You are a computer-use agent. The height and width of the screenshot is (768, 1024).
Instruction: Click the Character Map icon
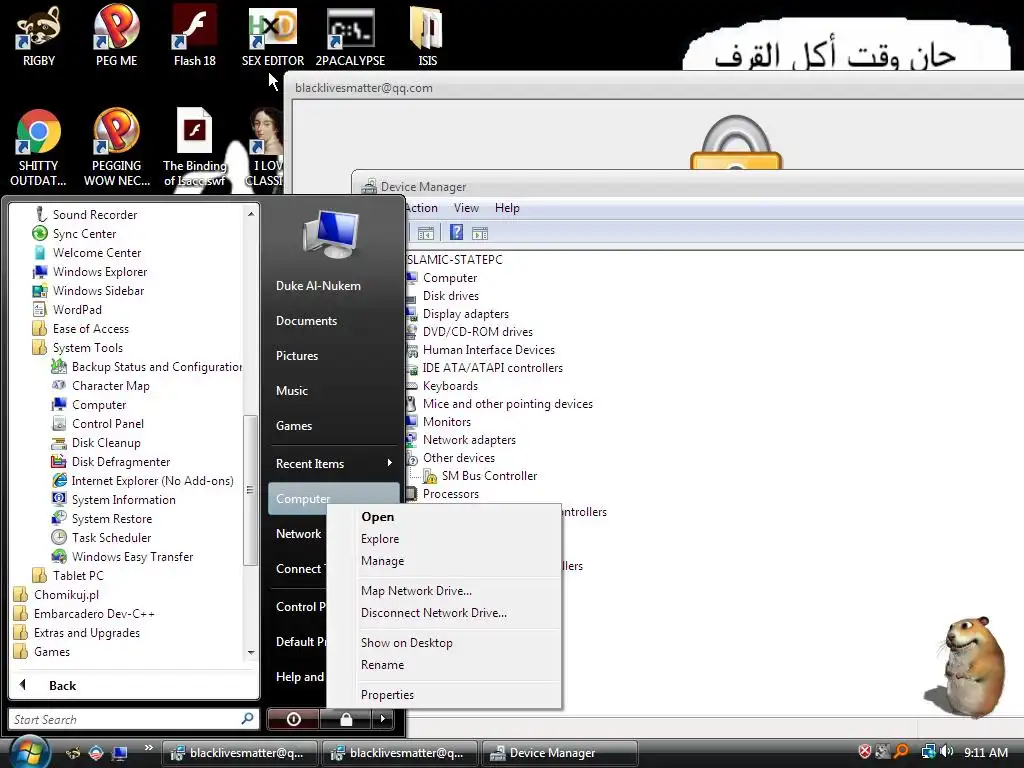(x=59, y=385)
